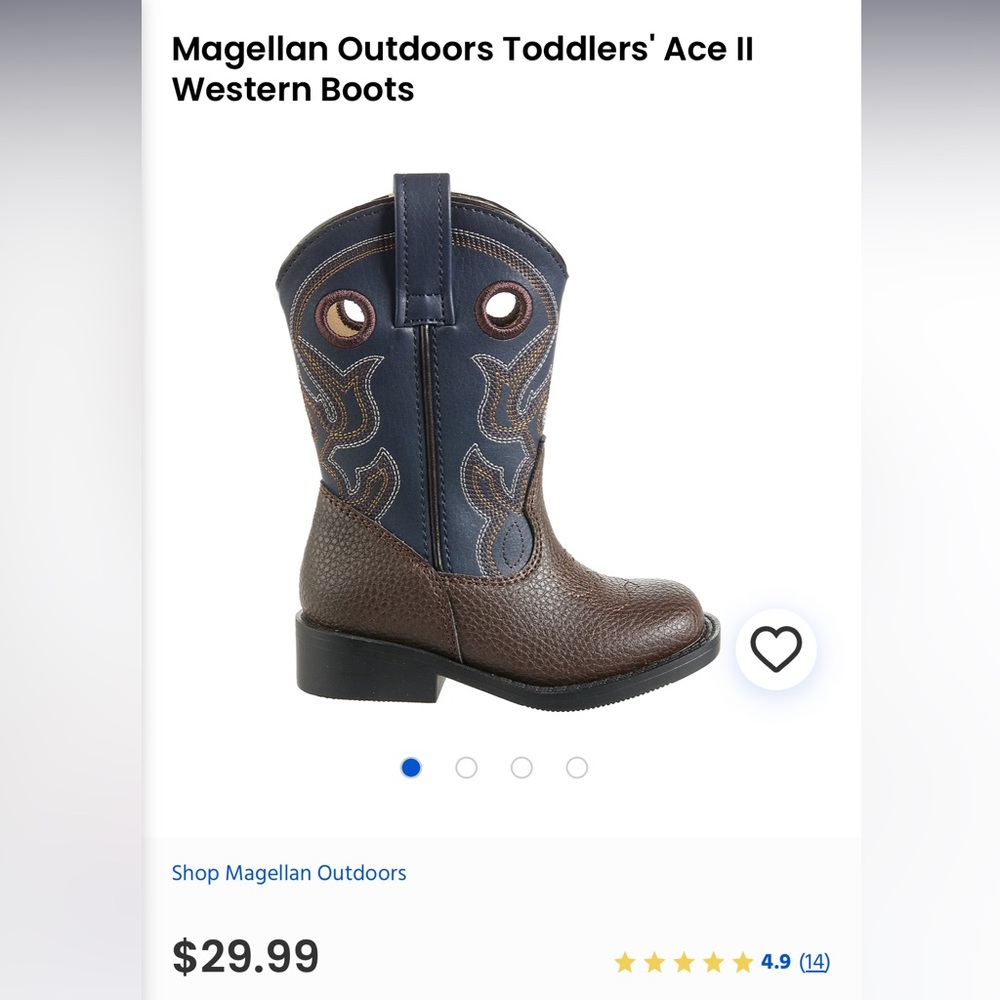Open the Shop Magellan Outdoors link
The height and width of the screenshot is (1000, 1000).
point(290,872)
